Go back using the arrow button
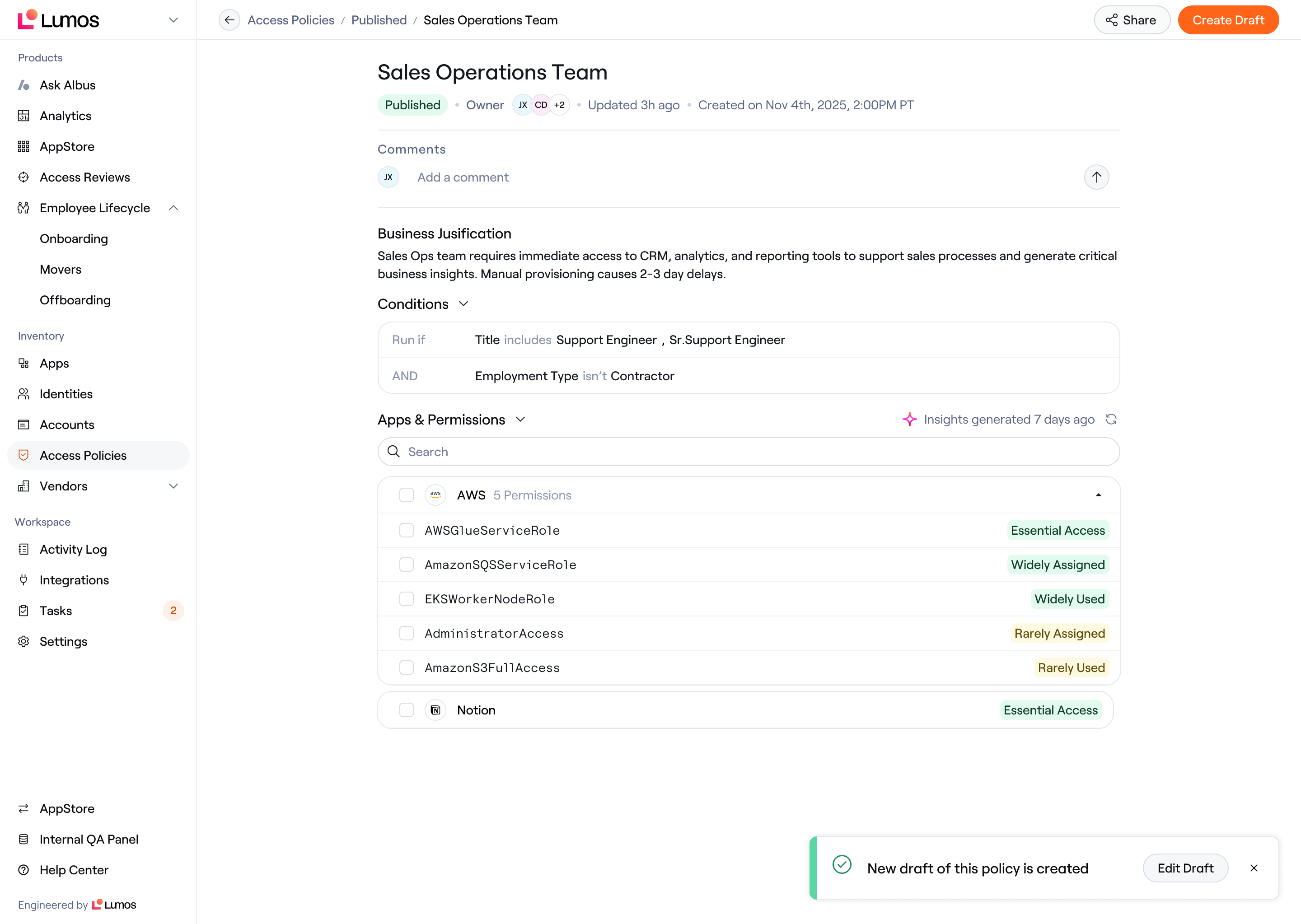This screenshot has height=924, width=1301. (229, 20)
